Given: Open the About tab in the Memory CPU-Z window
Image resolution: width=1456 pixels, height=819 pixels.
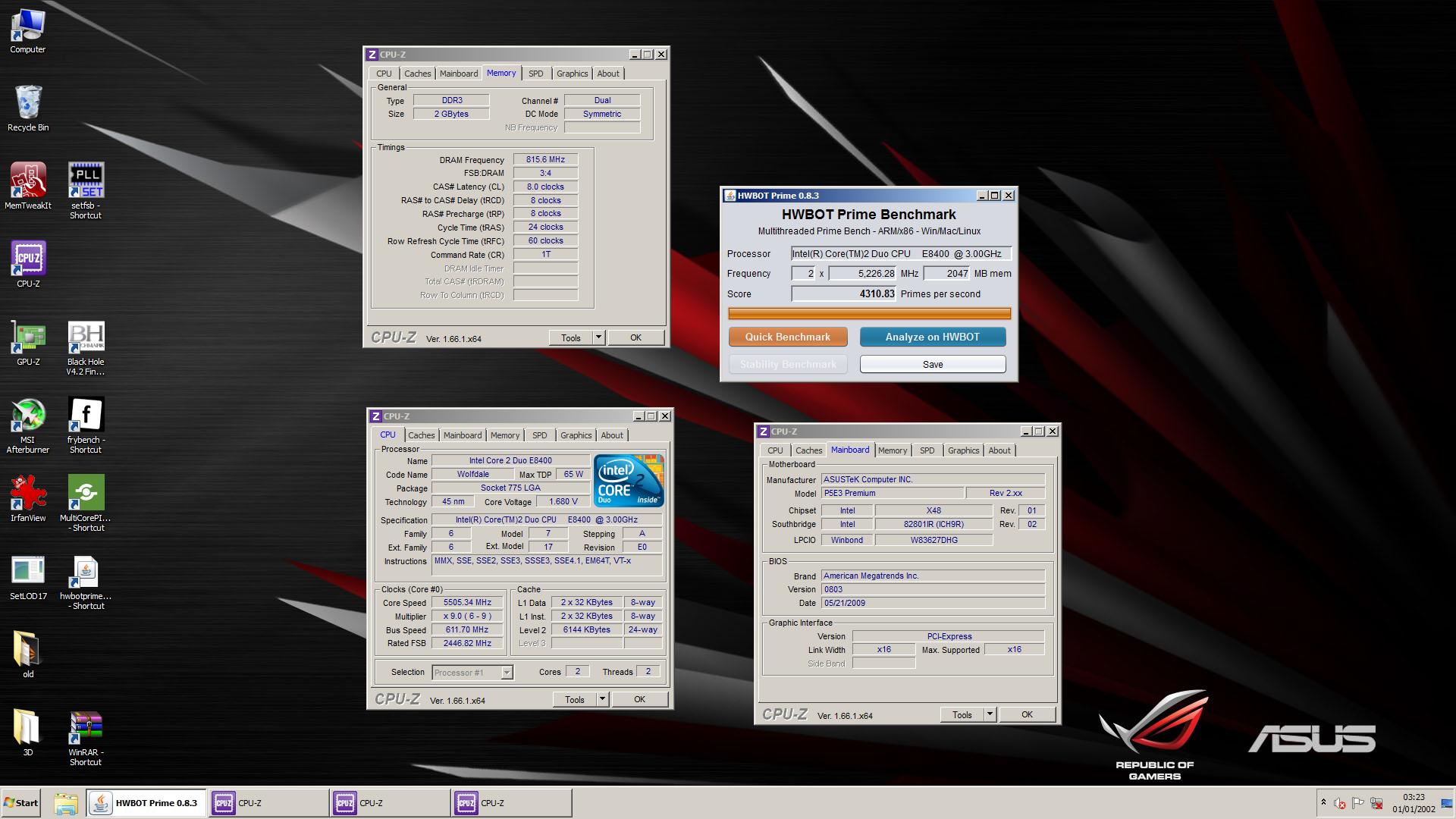Looking at the screenshot, I should pyautogui.click(x=608, y=74).
